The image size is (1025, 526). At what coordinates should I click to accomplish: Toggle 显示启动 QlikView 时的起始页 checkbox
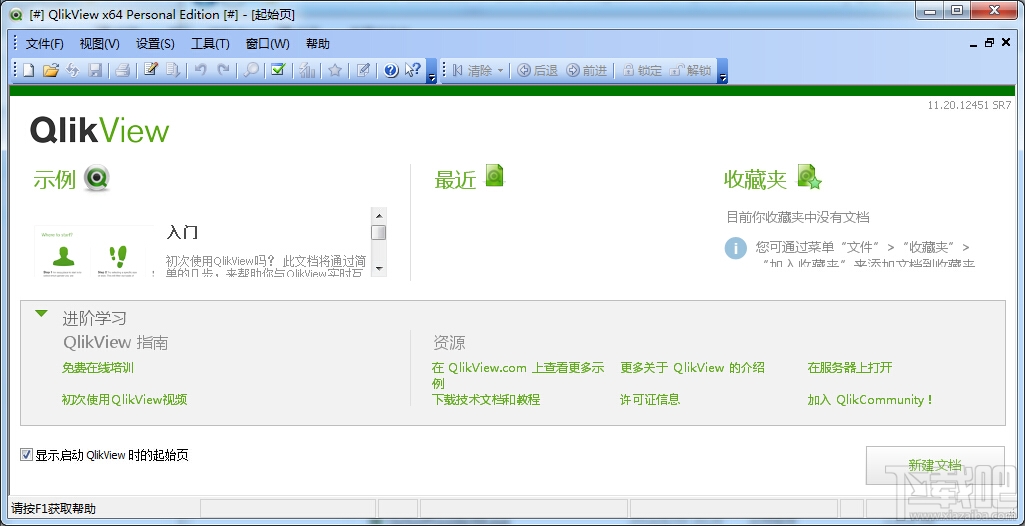pos(26,455)
